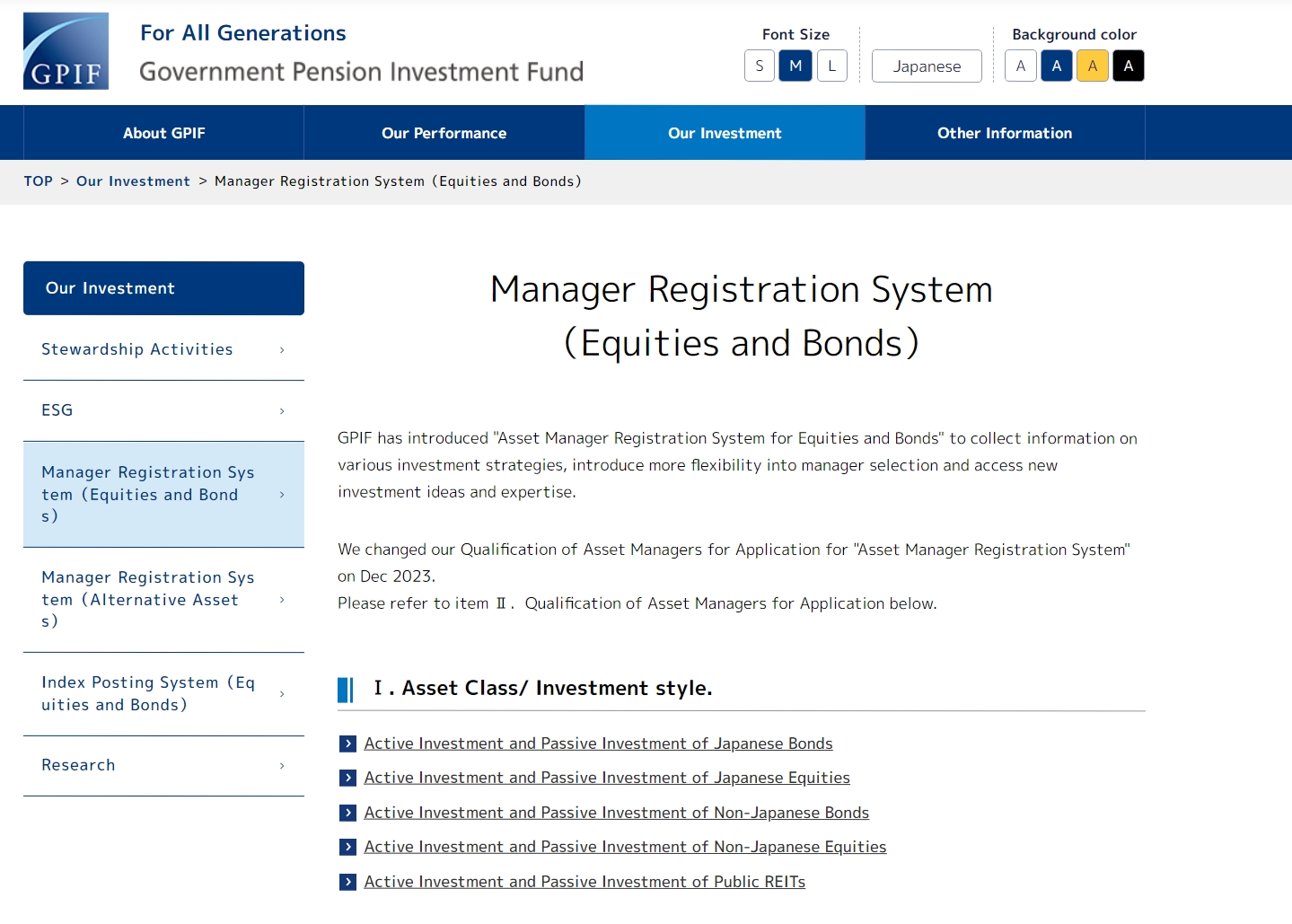Click the Manager Registration System page title

coord(742,316)
